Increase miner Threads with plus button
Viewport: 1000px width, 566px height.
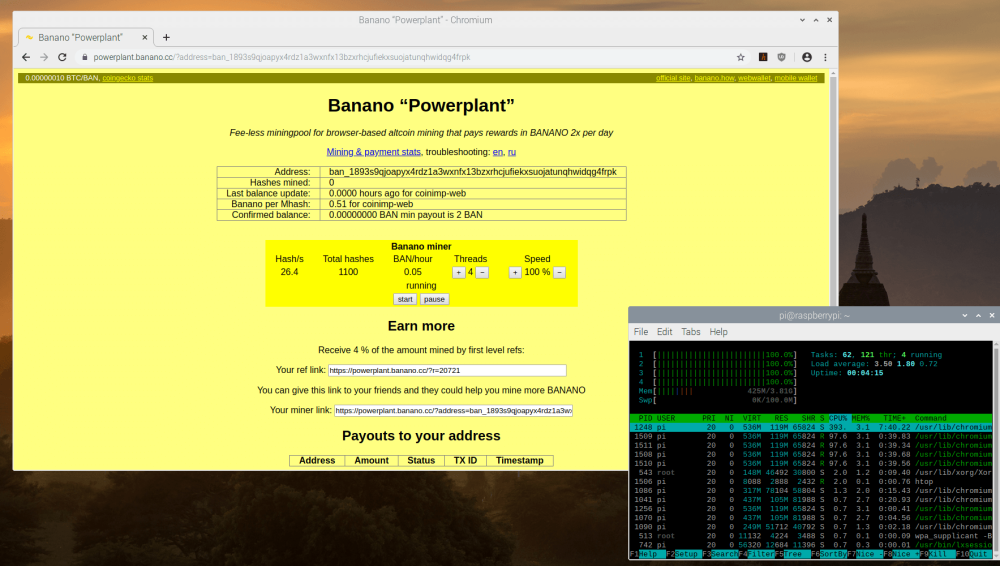pyautogui.click(x=459, y=272)
